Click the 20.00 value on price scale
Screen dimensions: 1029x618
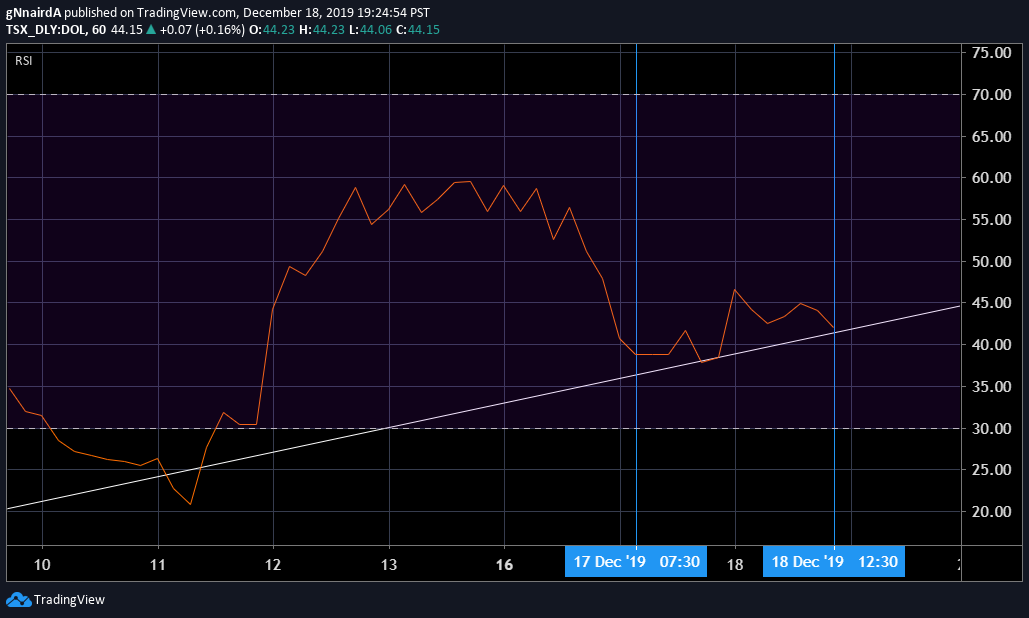991,512
